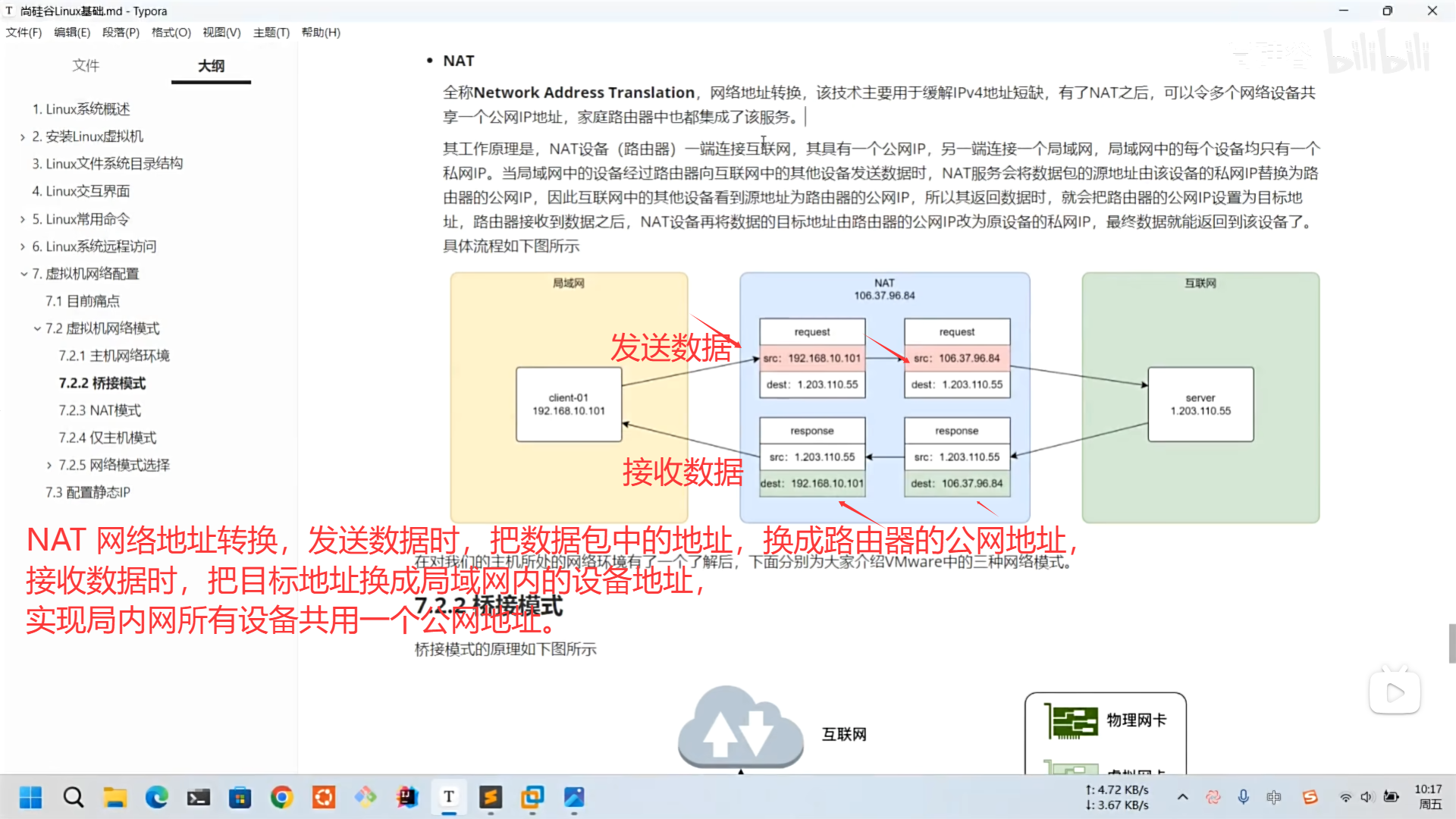This screenshot has height=819, width=1456.
Task: Expand the 7.2.5 网络模式选择 outline item
Action: pyautogui.click(x=49, y=466)
